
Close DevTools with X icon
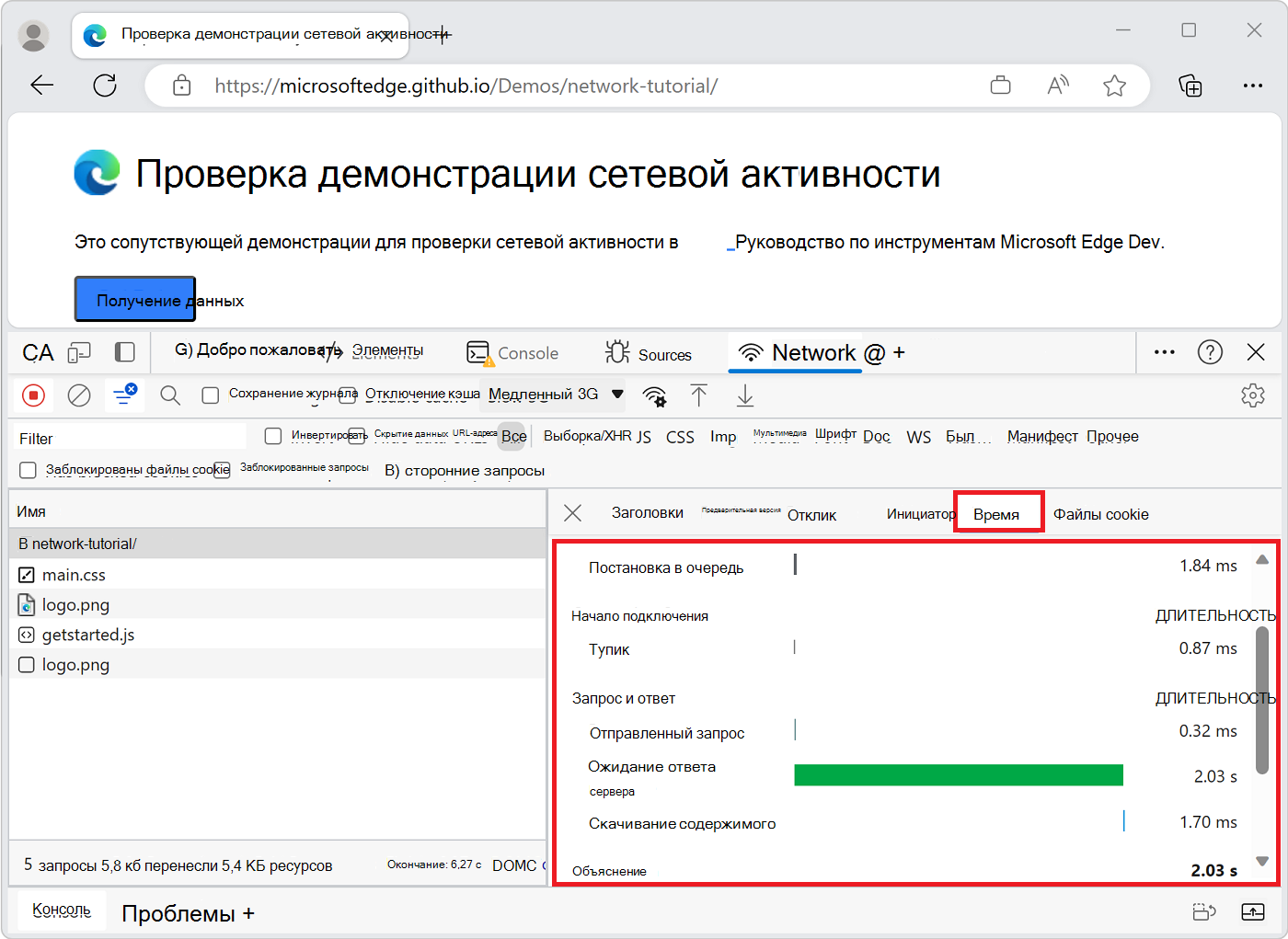1256,352
